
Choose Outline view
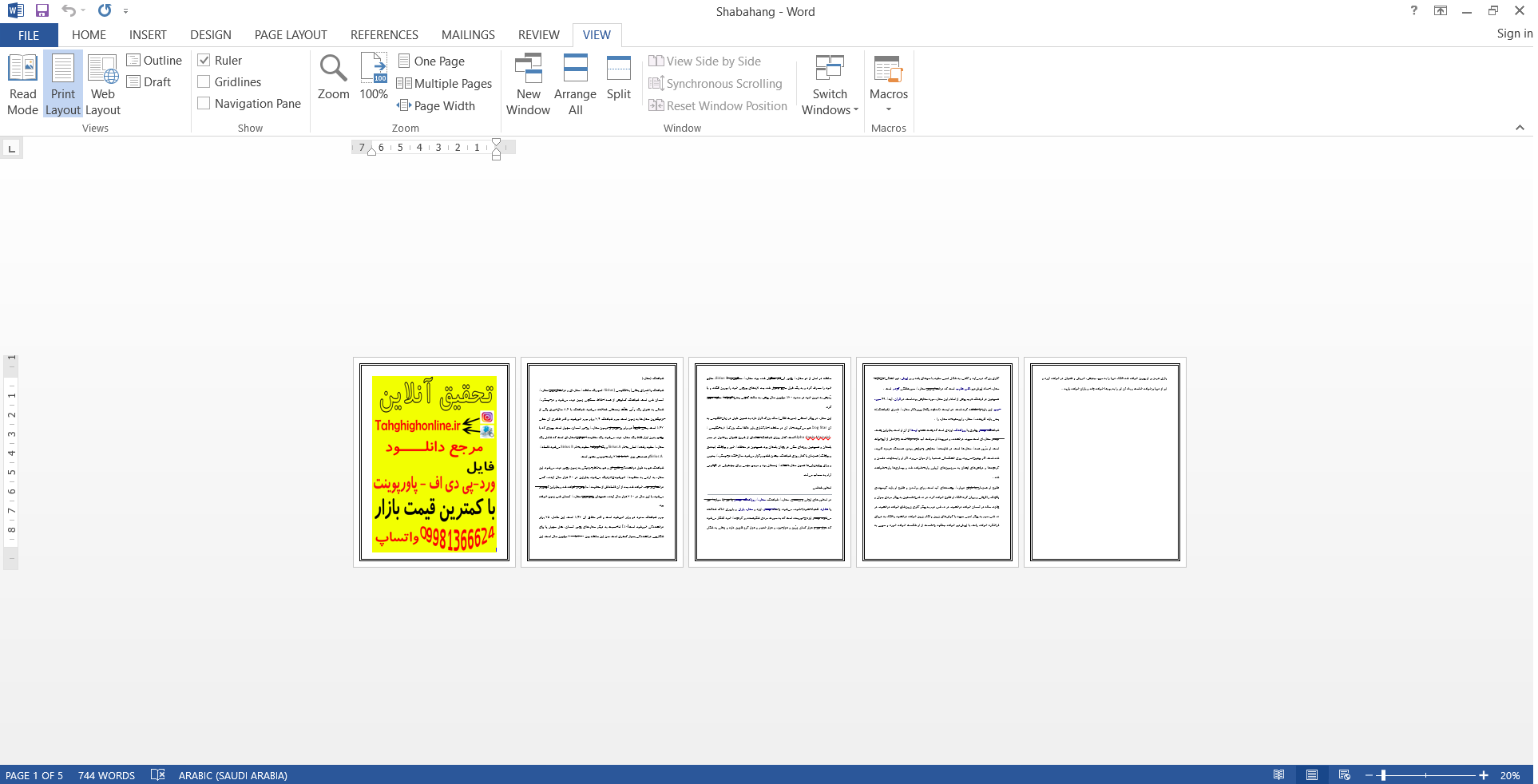[x=155, y=61]
